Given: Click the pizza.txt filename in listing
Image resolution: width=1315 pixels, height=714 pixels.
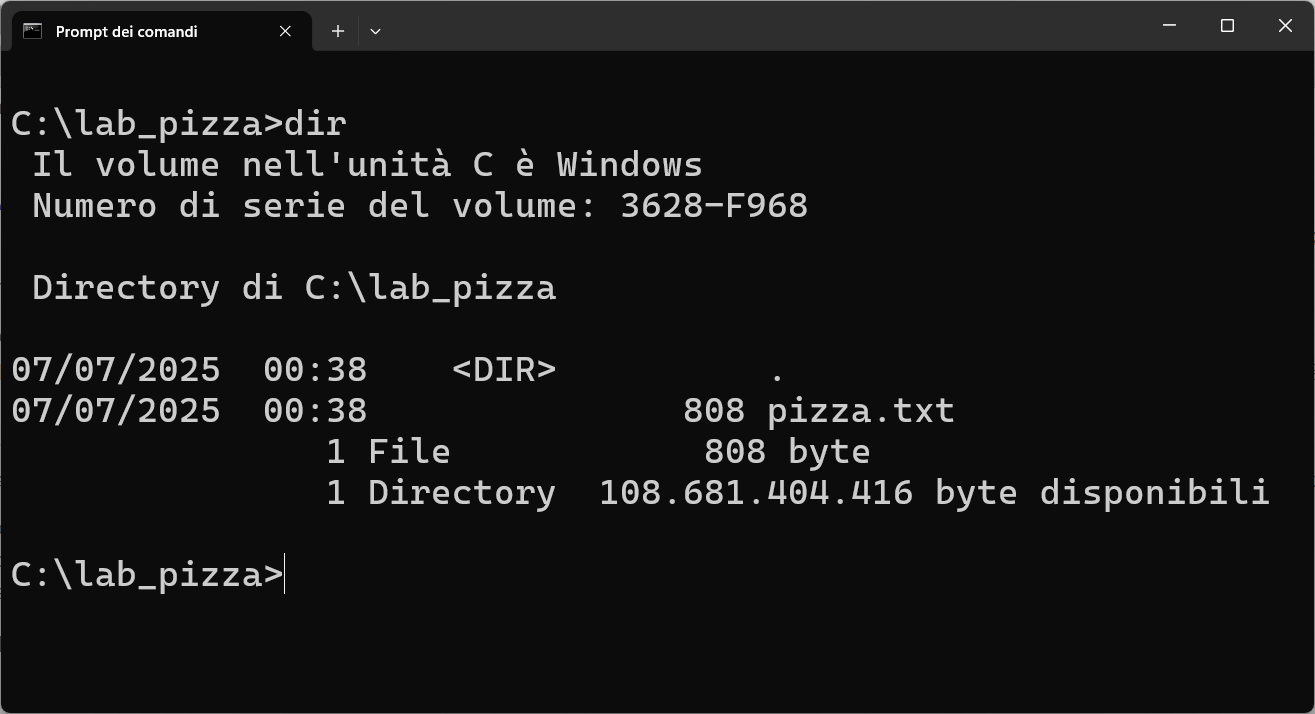Looking at the screenshot, I should (x=861, y=411).
